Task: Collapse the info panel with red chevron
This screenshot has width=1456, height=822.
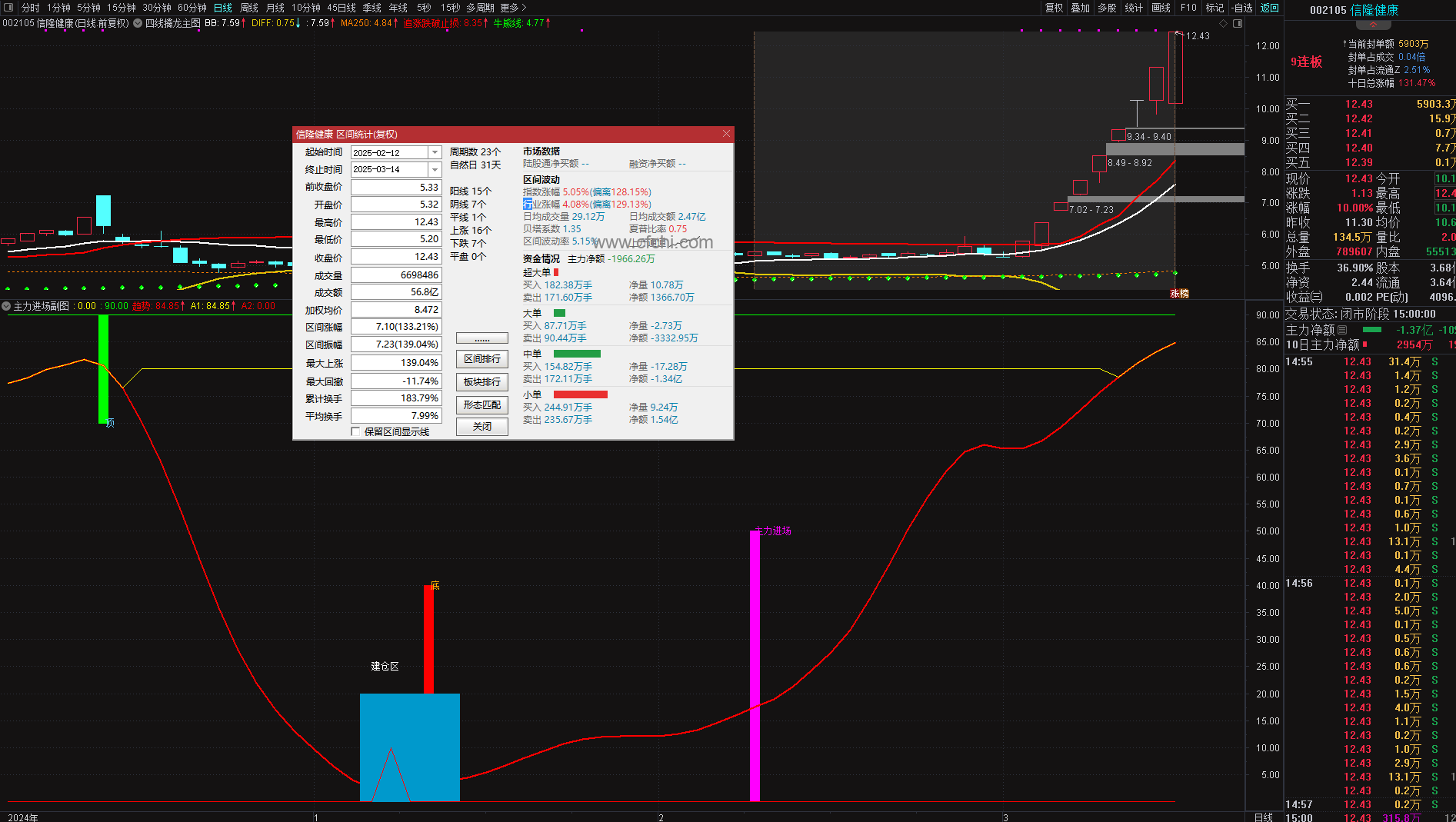Action: (x=1373, y=25)
